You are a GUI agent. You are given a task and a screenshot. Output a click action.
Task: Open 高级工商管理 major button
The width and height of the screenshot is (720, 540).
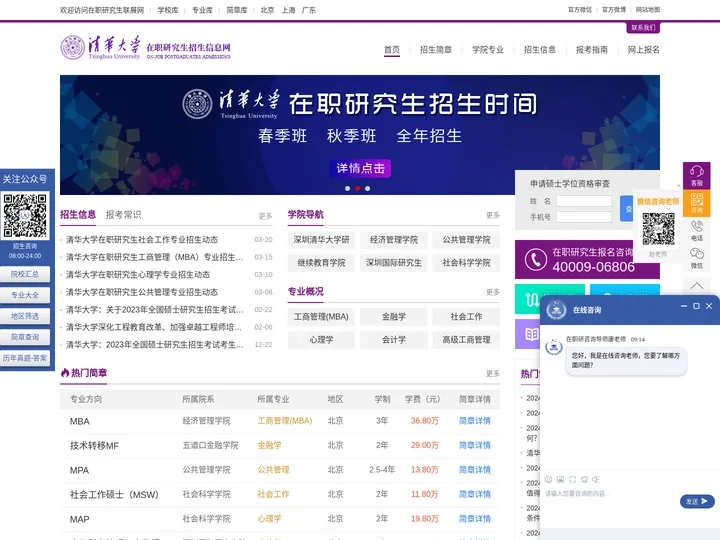click(x=466, y=340)
